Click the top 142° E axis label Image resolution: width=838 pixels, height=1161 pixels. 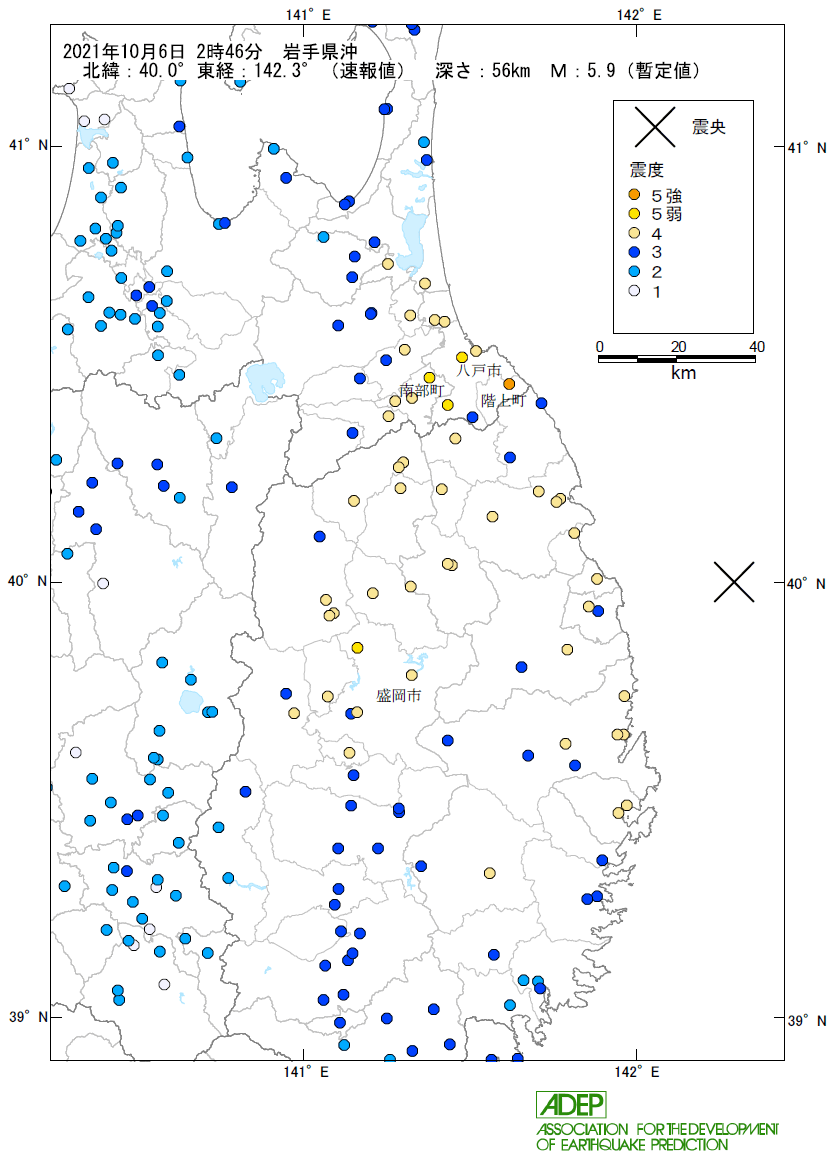point(639,14)
